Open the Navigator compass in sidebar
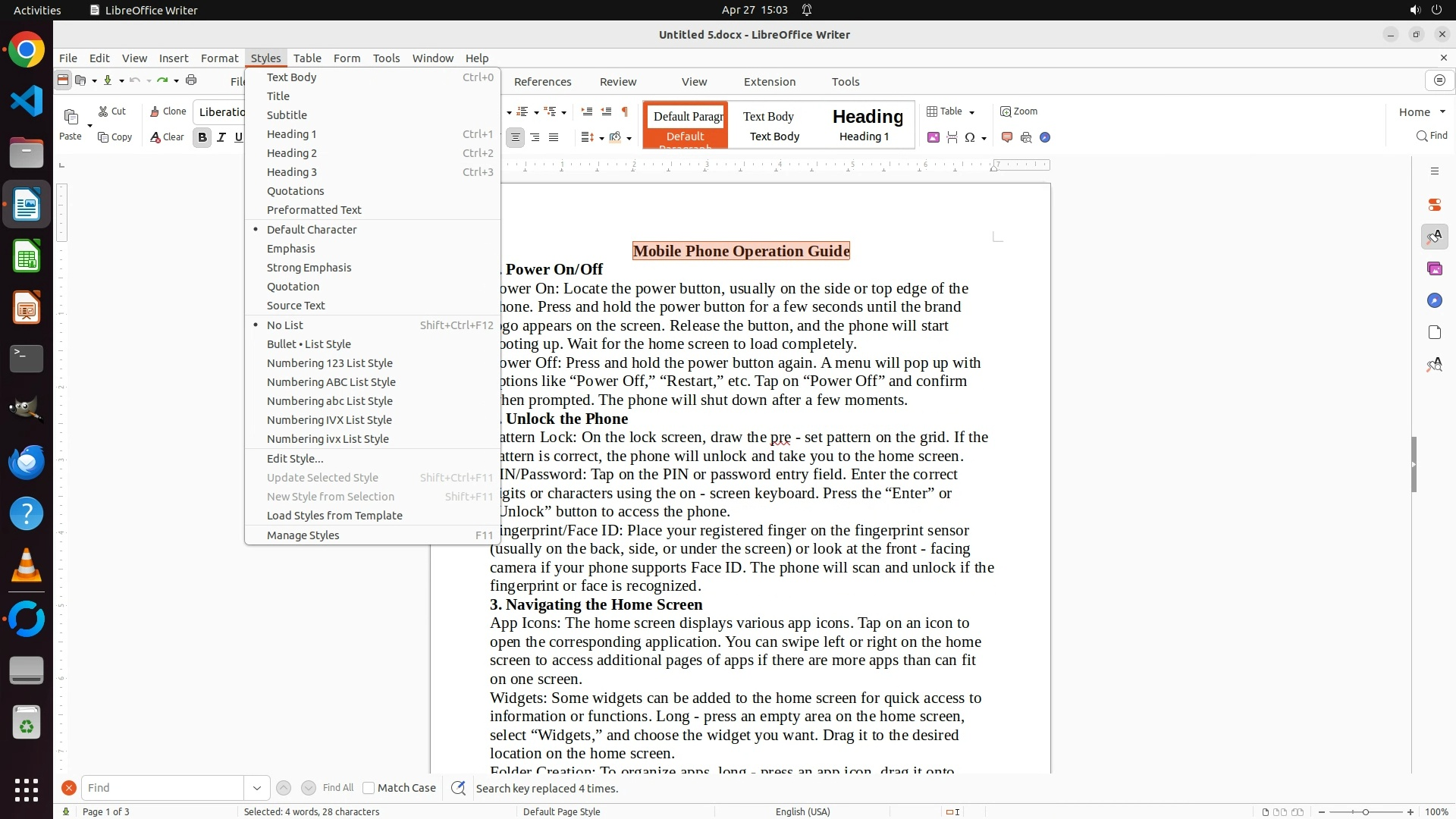This screenshot has width=1456, height=819. pyautogui.click(x=1434, y=301)
